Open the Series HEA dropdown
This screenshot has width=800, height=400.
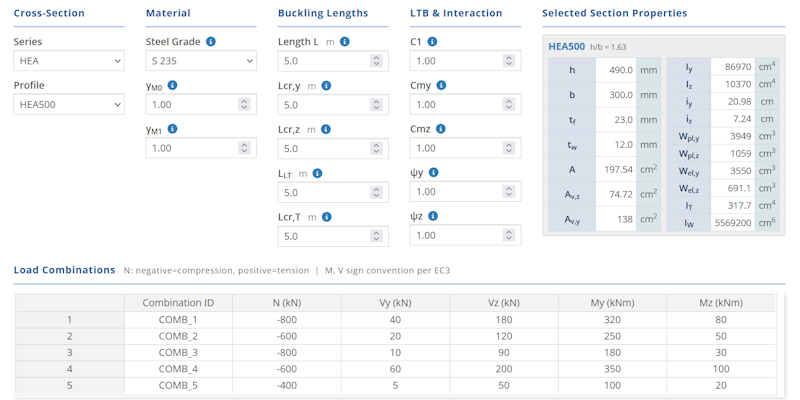tap(68, 61)
